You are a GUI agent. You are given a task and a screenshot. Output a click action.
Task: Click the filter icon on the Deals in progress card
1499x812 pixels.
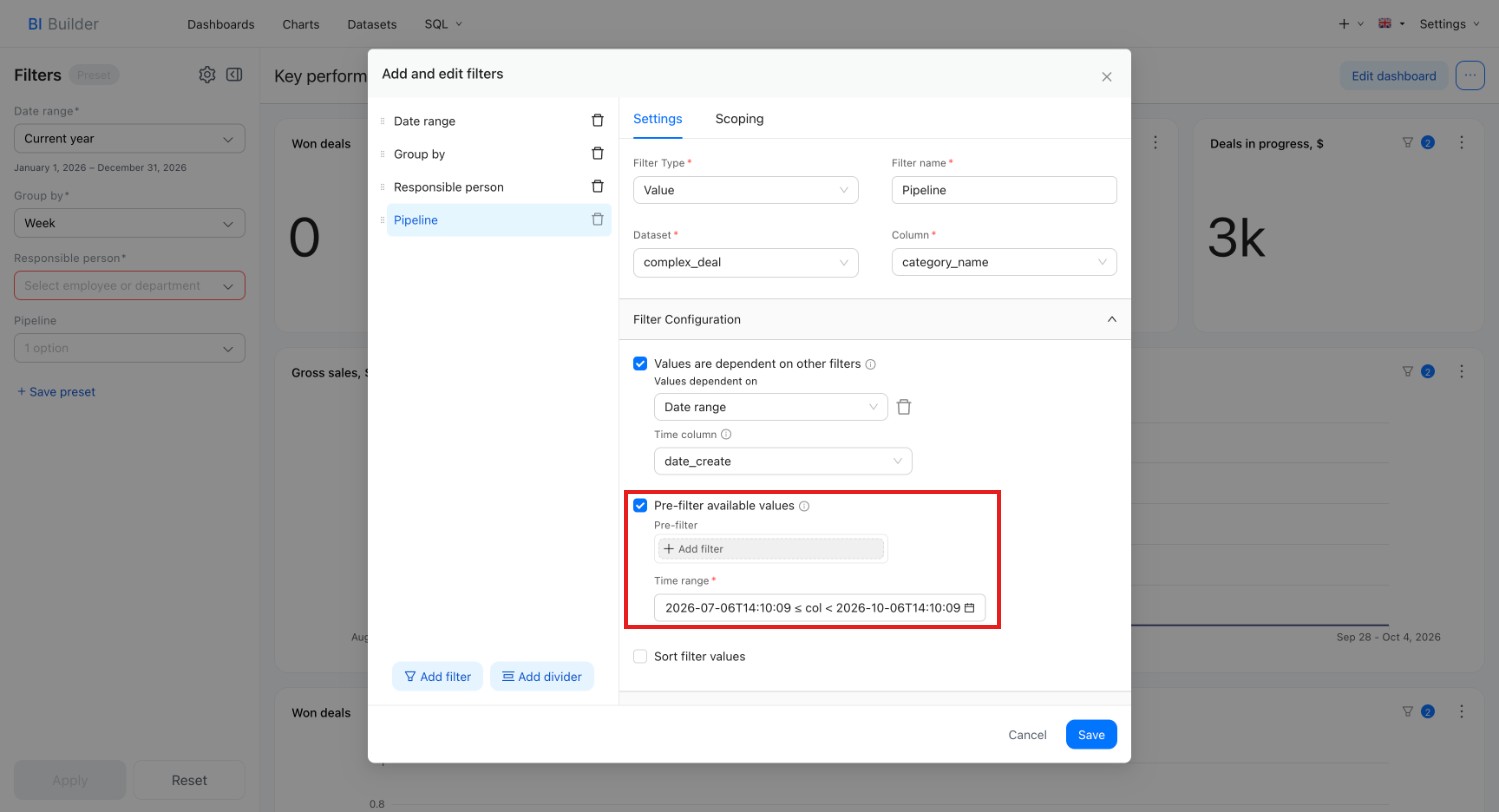coord(1408,143)
